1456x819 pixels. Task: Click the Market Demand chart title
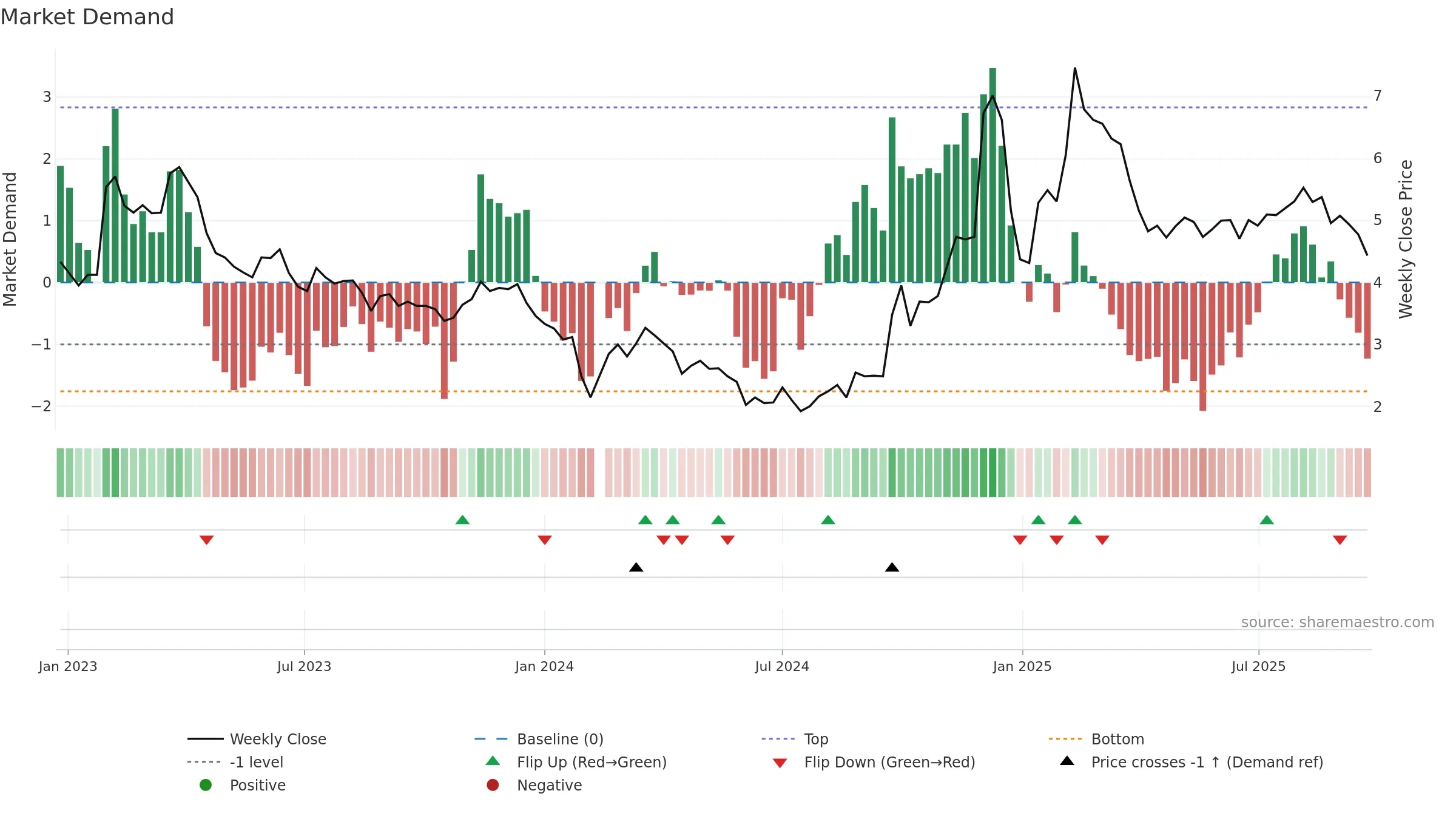click(87, 17)
